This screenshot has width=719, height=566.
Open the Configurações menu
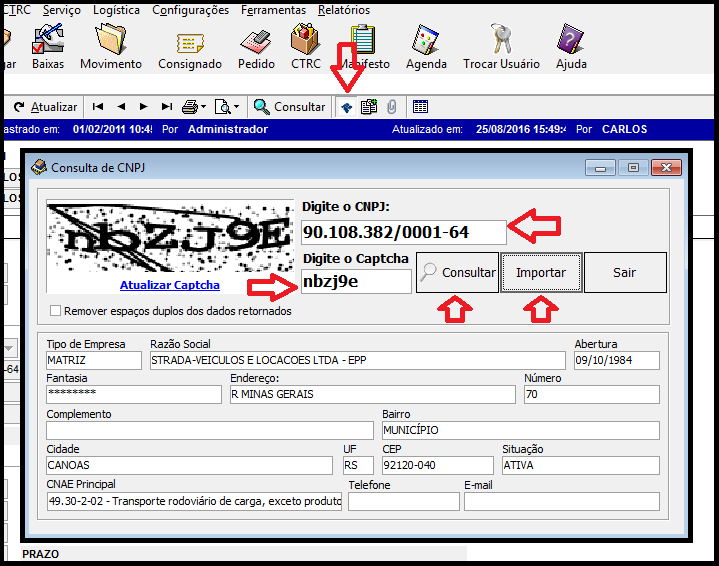coord(190,10)
